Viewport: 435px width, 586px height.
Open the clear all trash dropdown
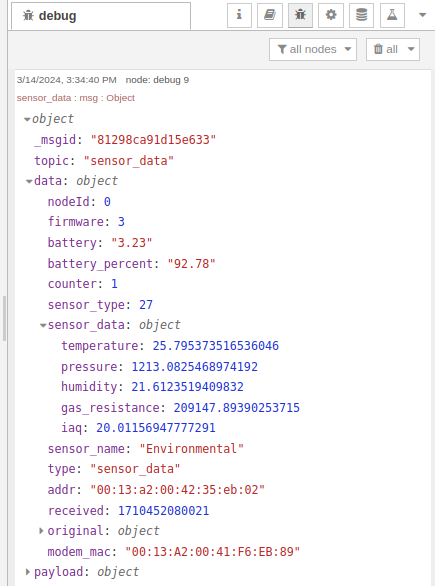393,49
